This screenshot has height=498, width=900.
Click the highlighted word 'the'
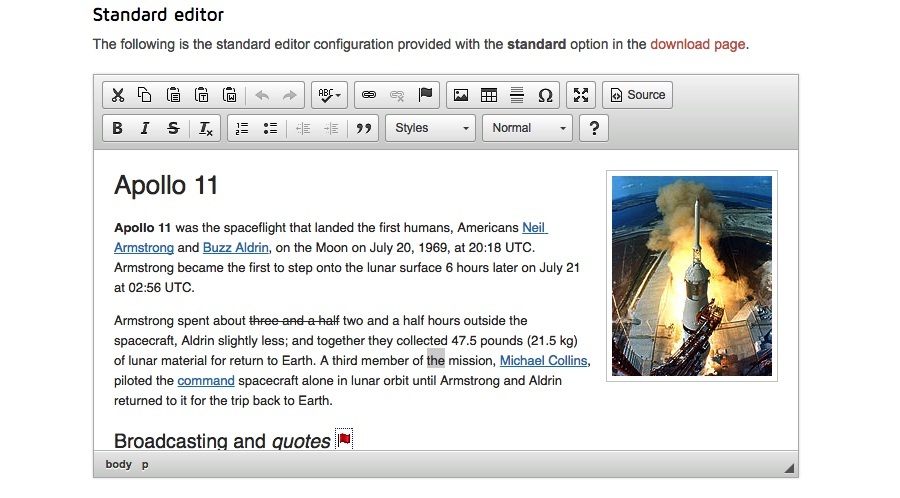436,360
